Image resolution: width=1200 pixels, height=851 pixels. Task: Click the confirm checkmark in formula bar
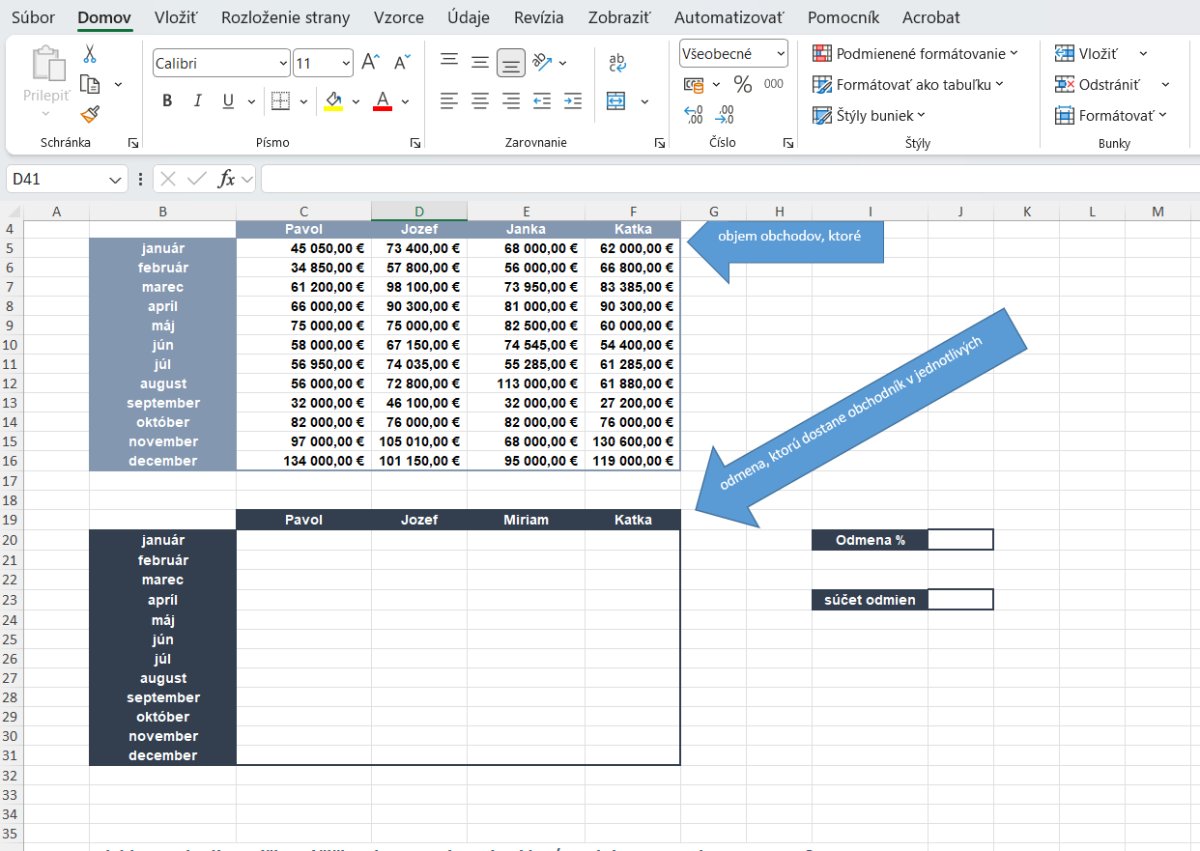197,179
